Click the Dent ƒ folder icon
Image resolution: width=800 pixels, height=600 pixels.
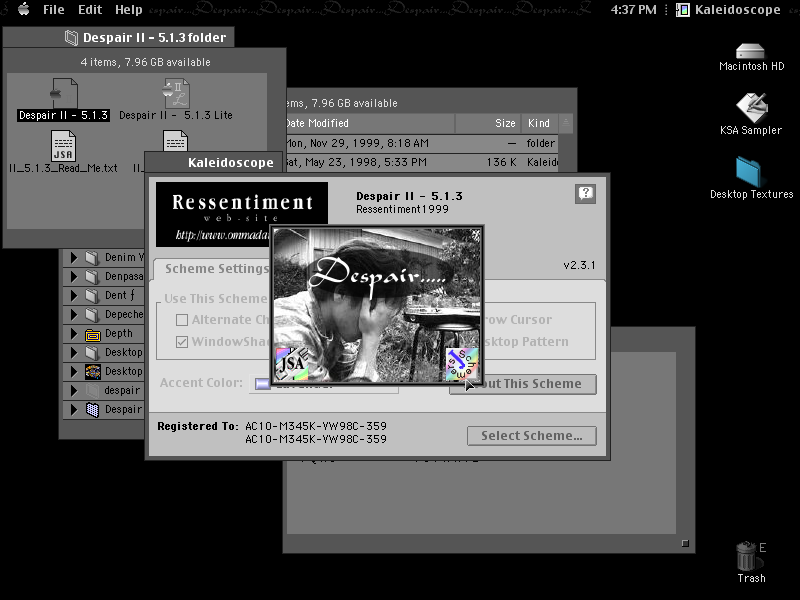click(92, 295)
